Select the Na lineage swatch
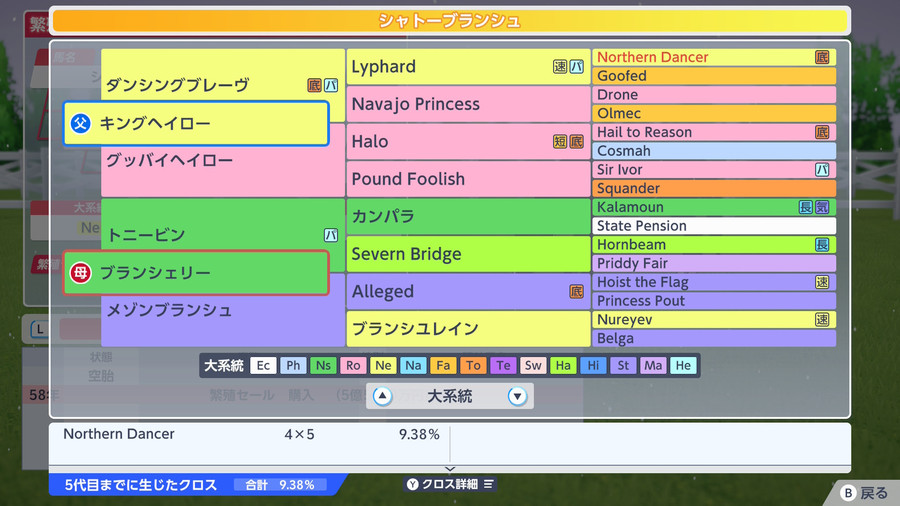Image resolution: width=900 pixels, height=506 pixels. click(413, 365)
